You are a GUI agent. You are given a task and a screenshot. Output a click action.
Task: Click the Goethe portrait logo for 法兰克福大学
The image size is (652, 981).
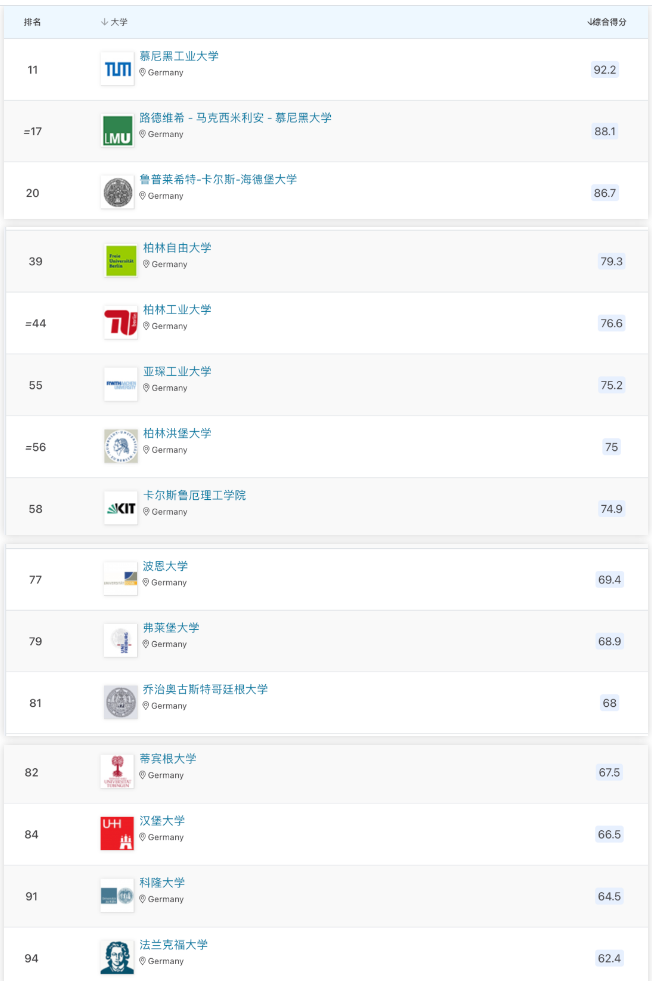pos(117,957)
